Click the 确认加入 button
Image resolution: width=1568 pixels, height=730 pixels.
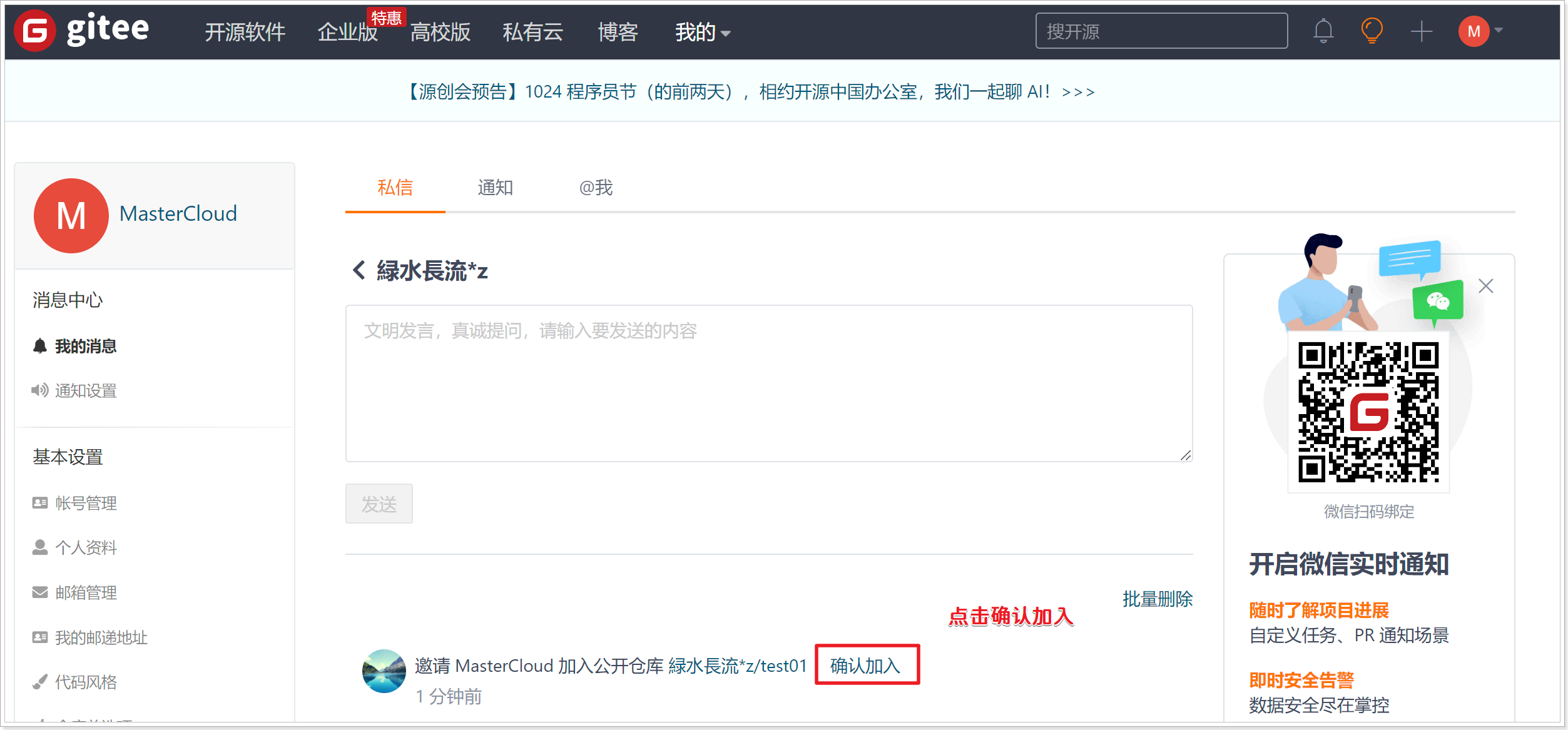(x=866, y=665)
